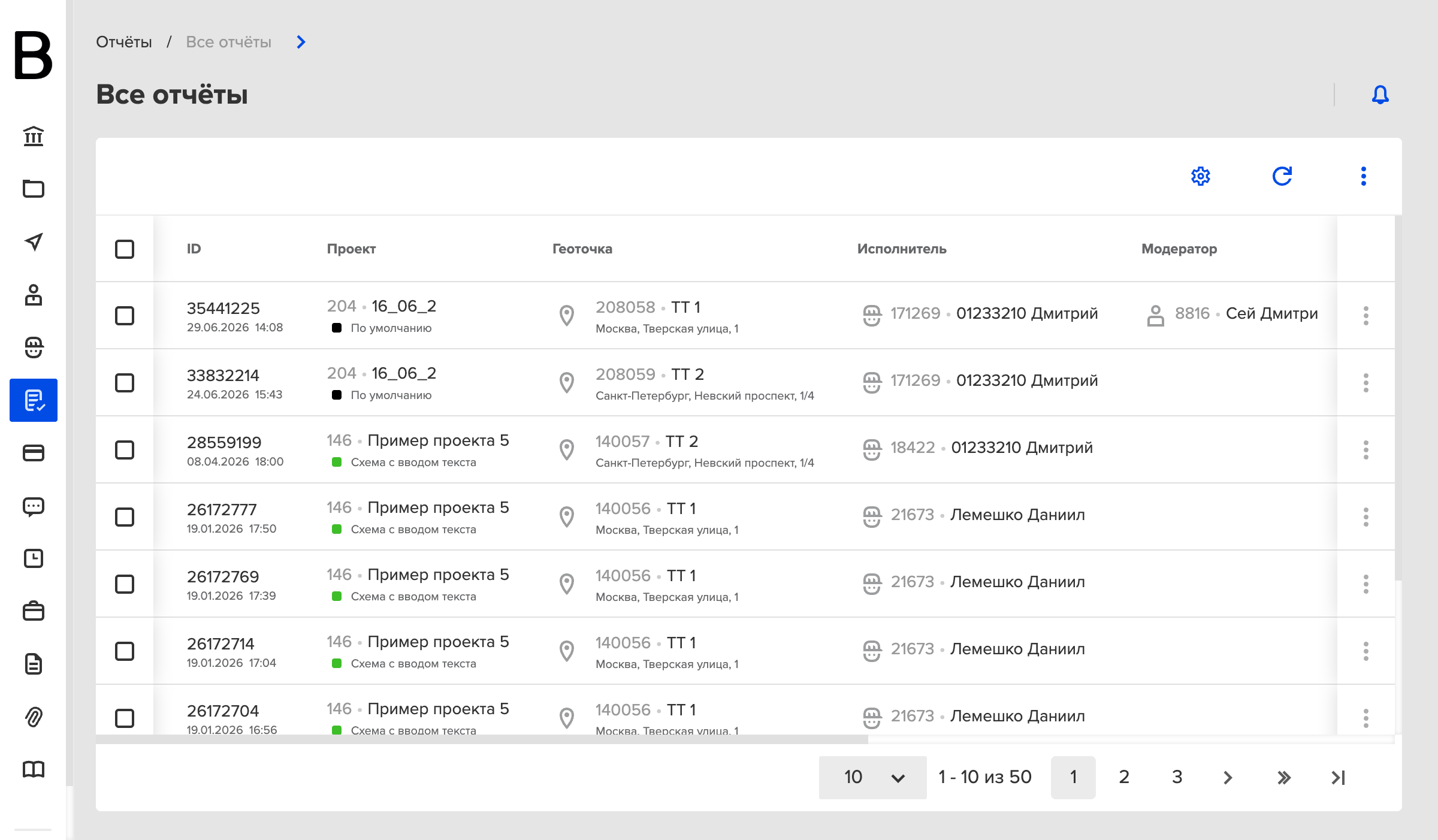Screen dimensions: 1438x840
Task: Open the bank building sidebar icon
Action: [34, 137]
